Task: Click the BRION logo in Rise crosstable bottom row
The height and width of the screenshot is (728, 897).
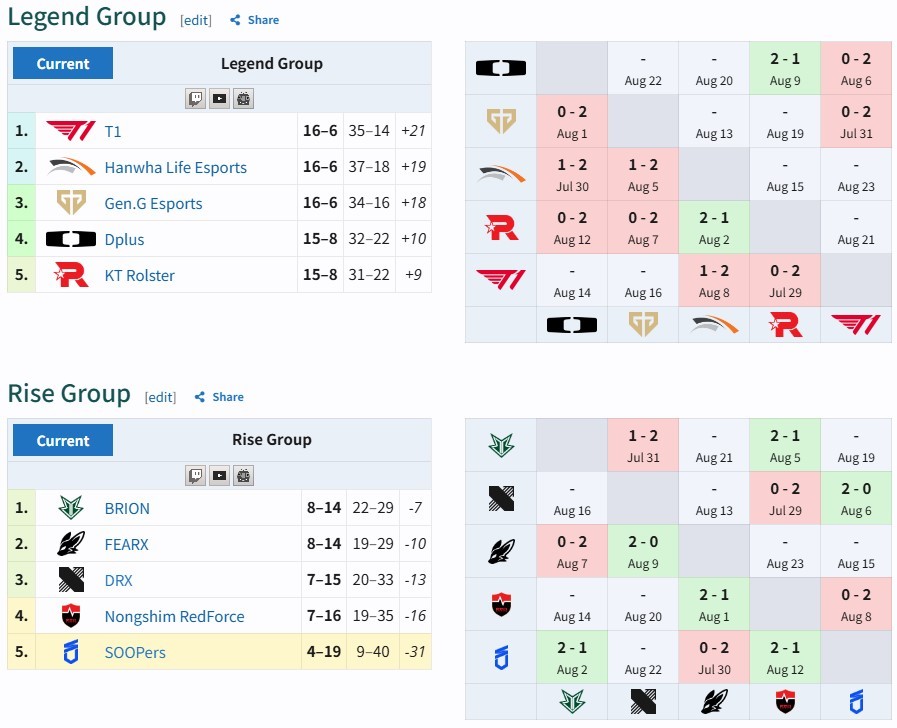Action: pos(572,702)
